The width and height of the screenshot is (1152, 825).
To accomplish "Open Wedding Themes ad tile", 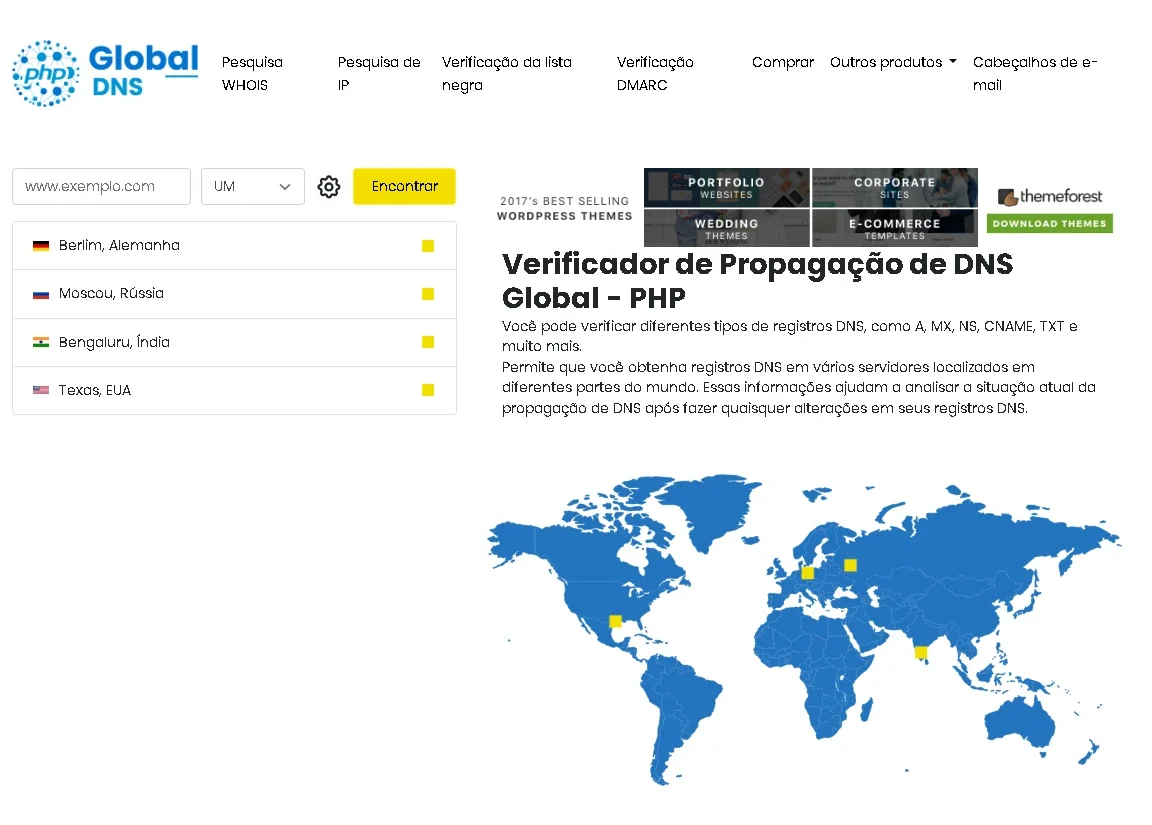I will 727,228.
